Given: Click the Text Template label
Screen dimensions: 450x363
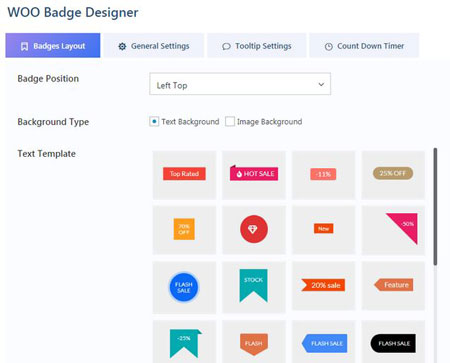Looking at the screenshot, I should pos(46,154).
